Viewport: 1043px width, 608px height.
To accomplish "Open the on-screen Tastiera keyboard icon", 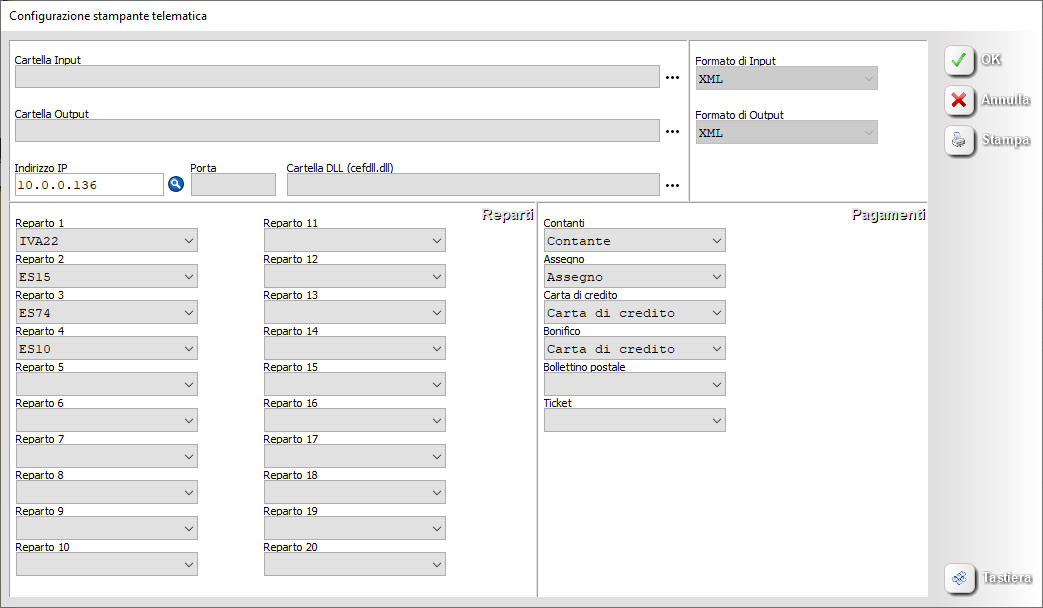I will 959,578.
